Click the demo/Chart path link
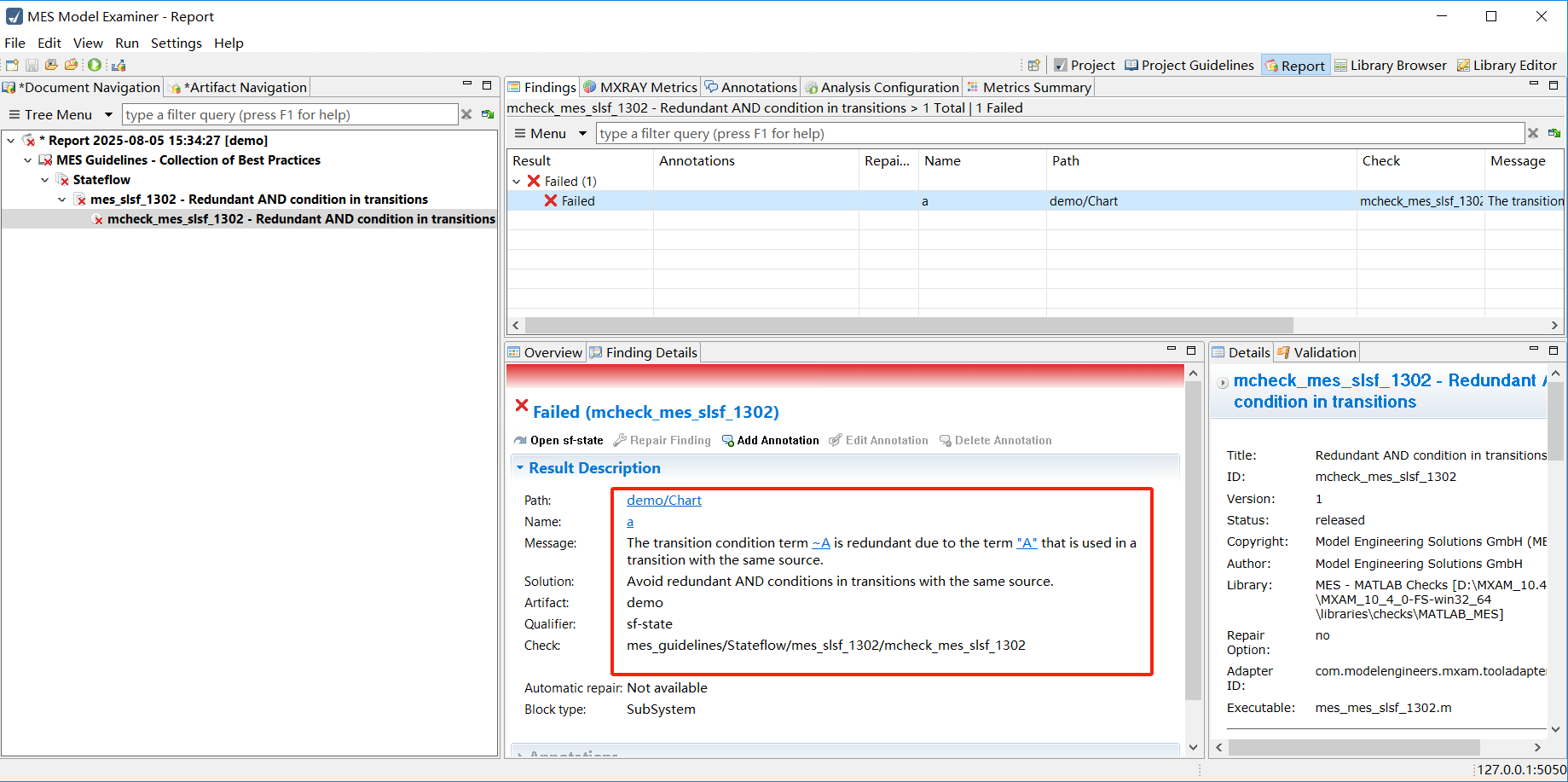 pyautogui.click(x=663, y=501)
